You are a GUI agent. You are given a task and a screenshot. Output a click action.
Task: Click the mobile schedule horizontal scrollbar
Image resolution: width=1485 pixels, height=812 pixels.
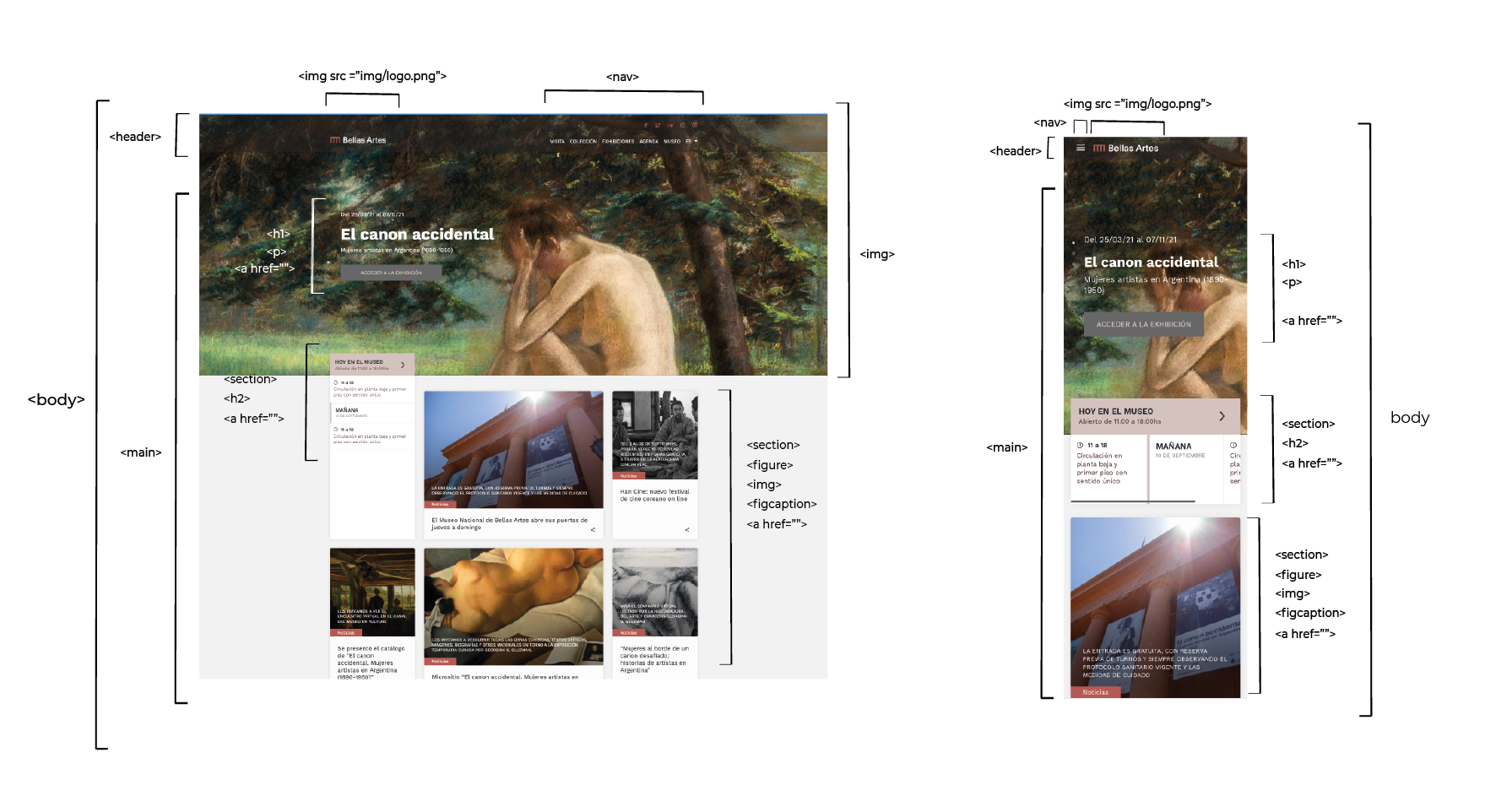coord(1133,501)
